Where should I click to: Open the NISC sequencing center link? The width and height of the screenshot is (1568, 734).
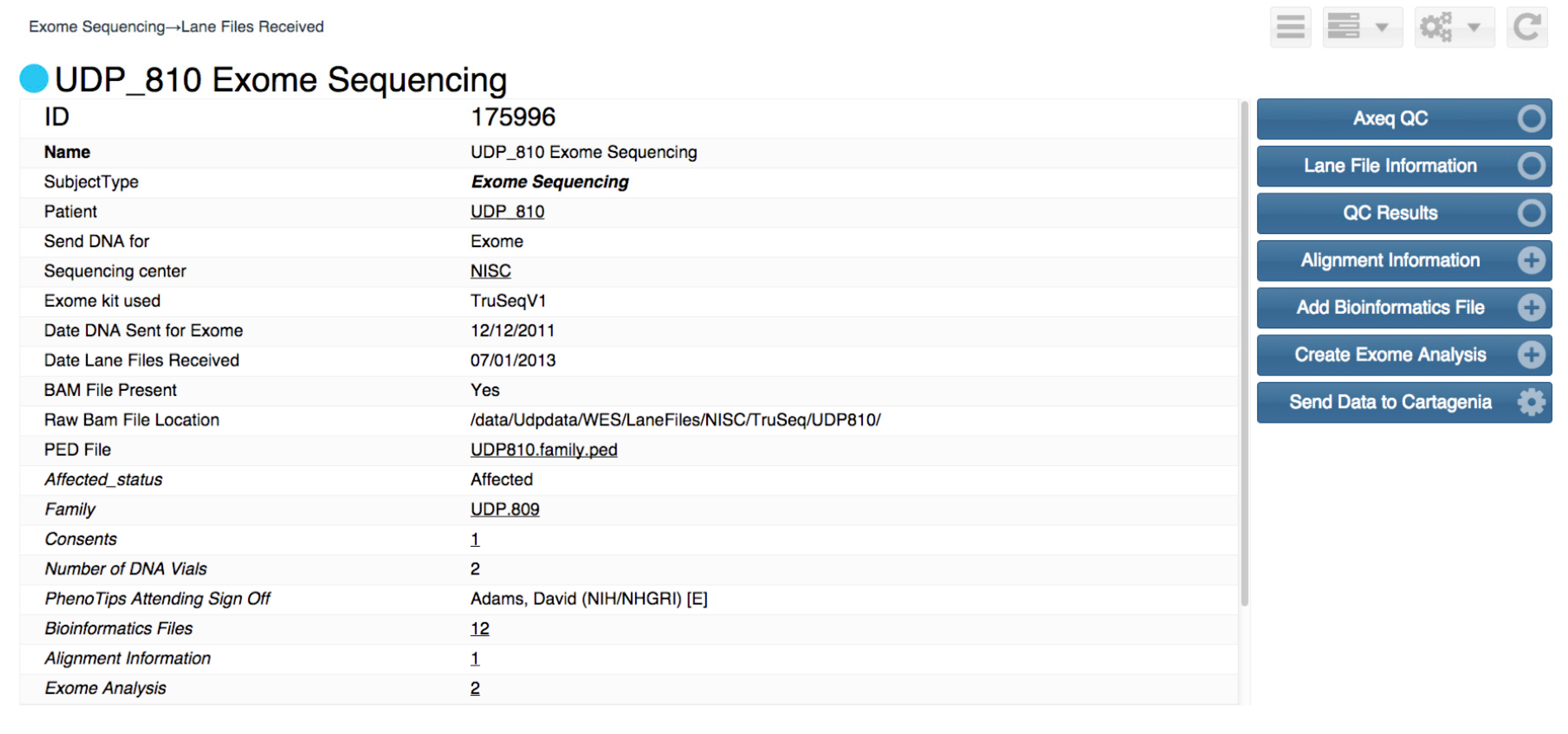tap(490, 271)
